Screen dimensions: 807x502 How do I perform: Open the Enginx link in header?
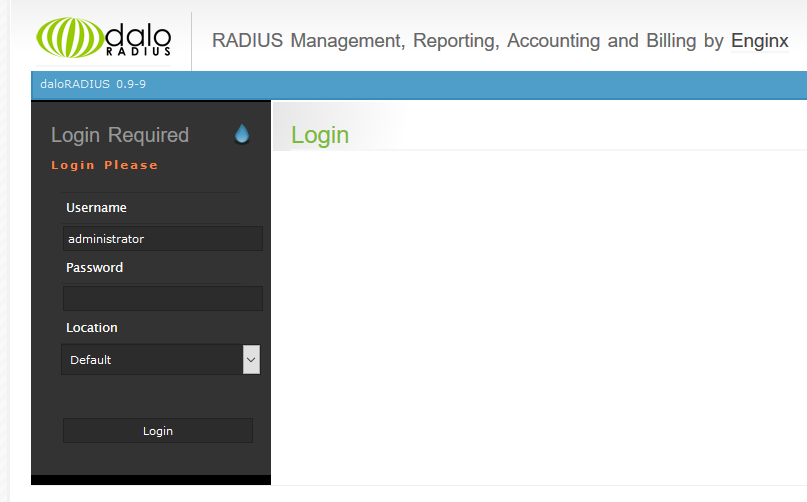click(x=759, y=41)
